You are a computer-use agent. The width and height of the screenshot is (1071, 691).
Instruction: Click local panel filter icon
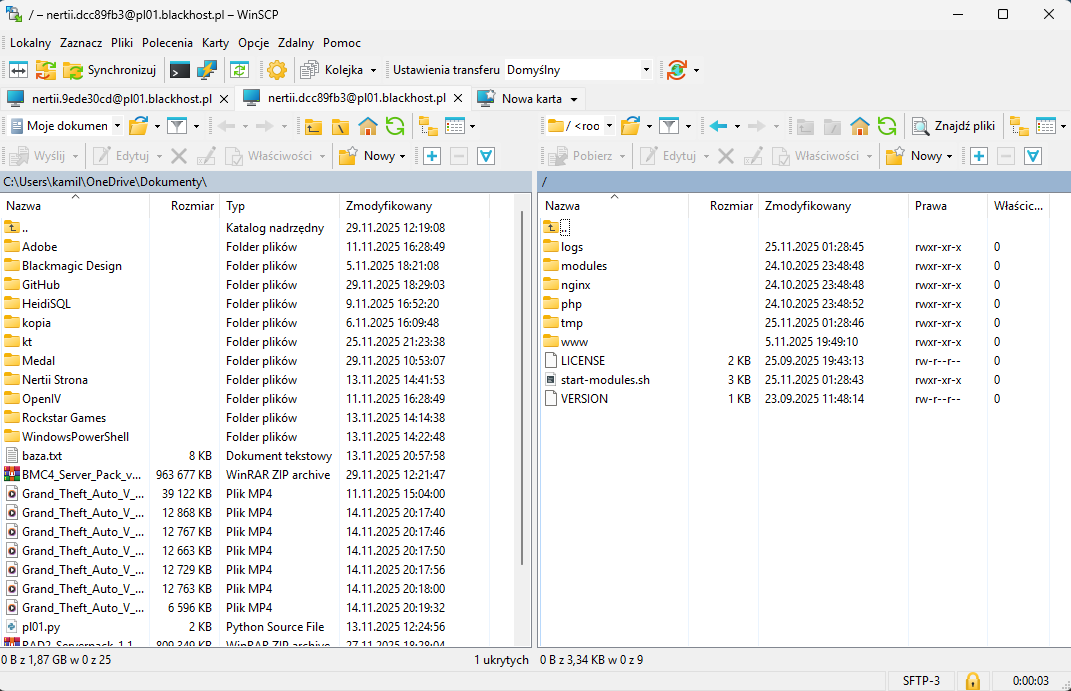tap(177, 126)
